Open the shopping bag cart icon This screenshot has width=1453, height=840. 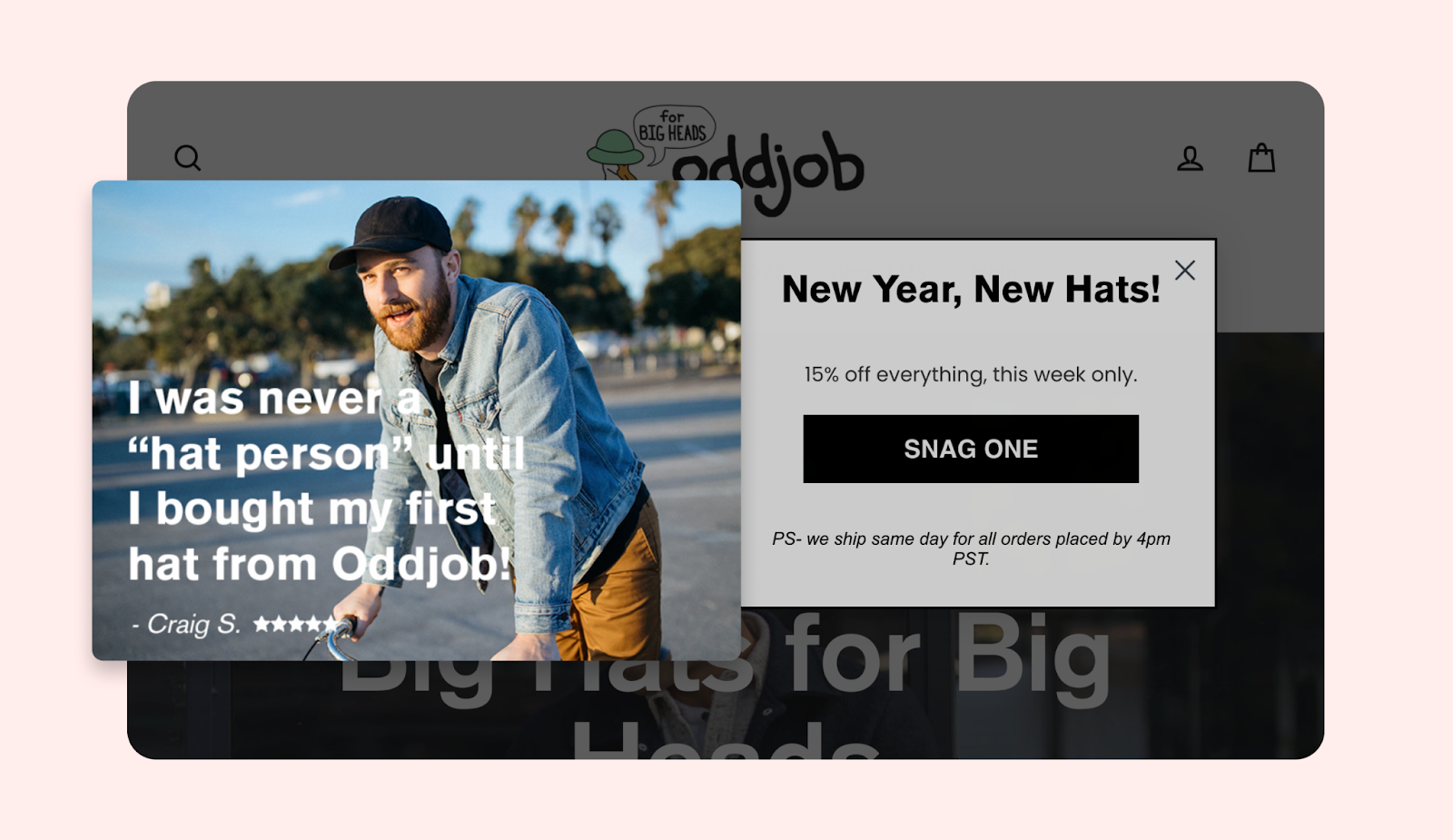click(1261, 158)
